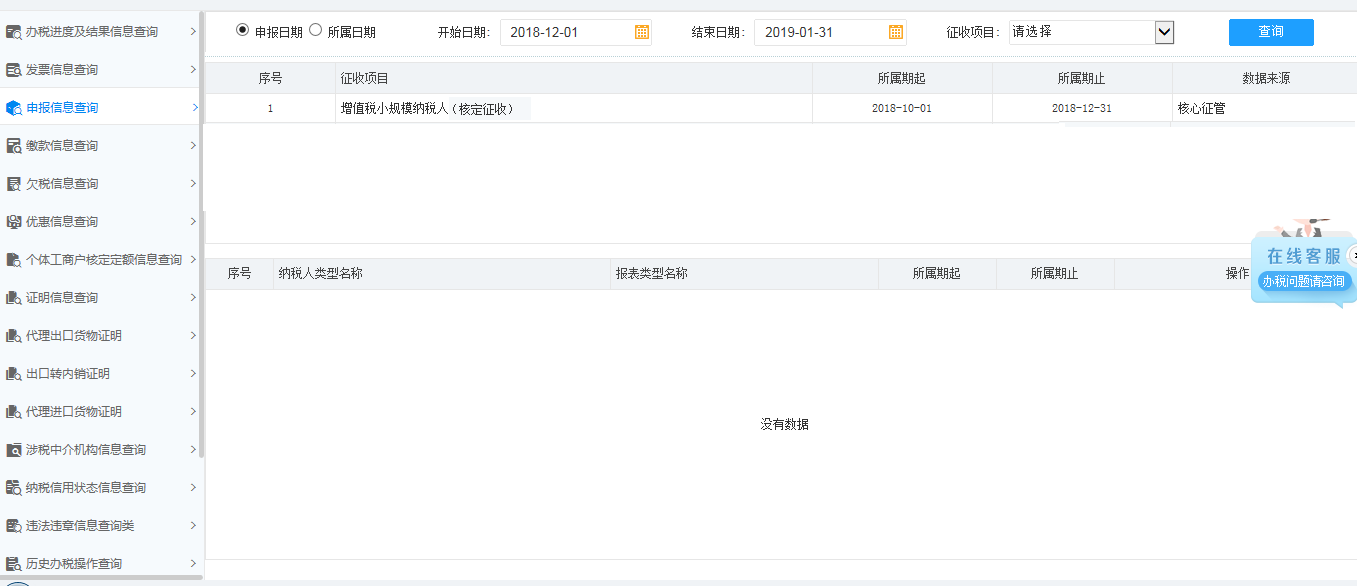
Task: Click the 开始日期 input field
Action: (x=566, y=32)
